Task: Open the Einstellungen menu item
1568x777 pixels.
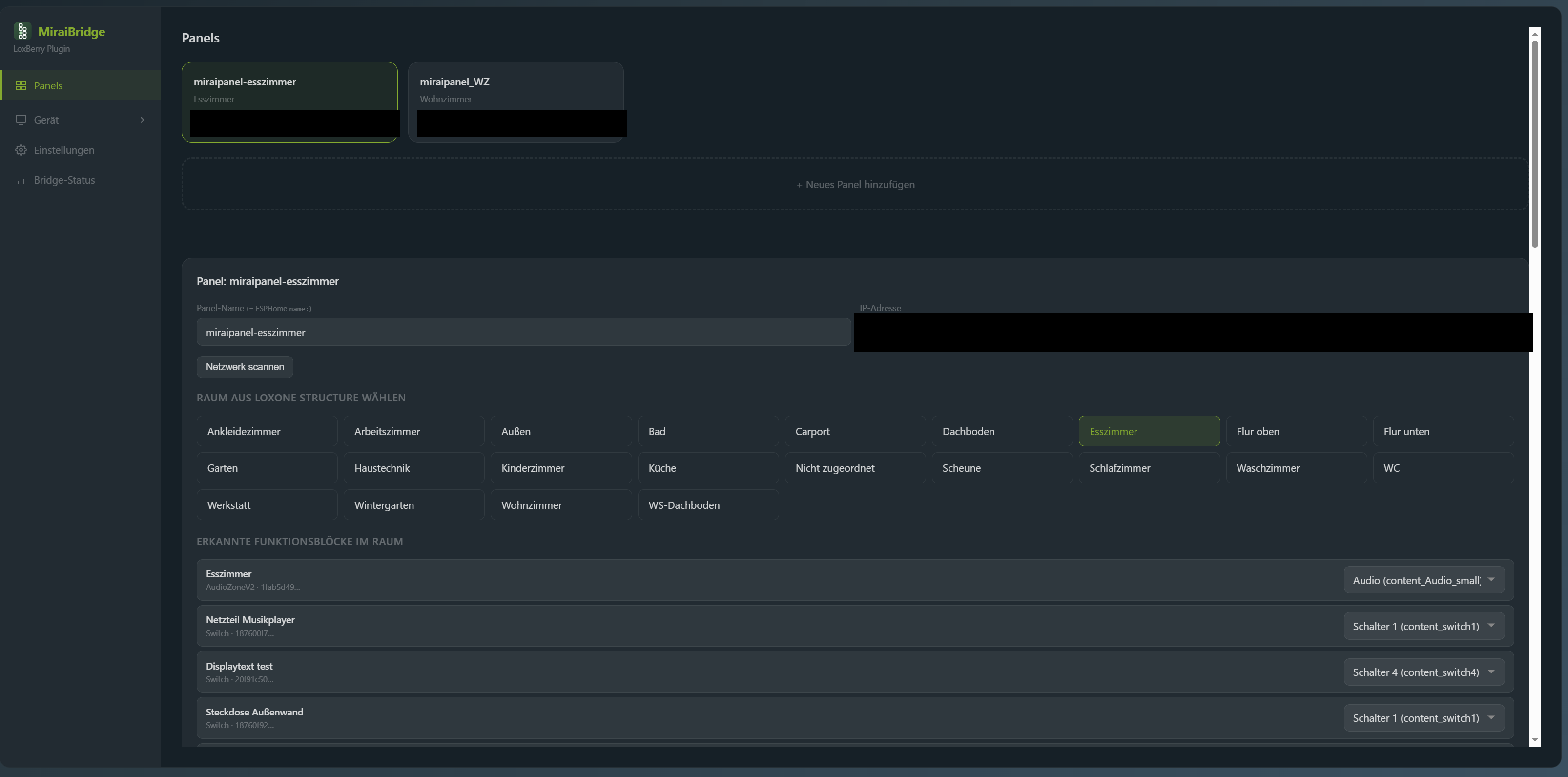Action: (x=81, y=150)
